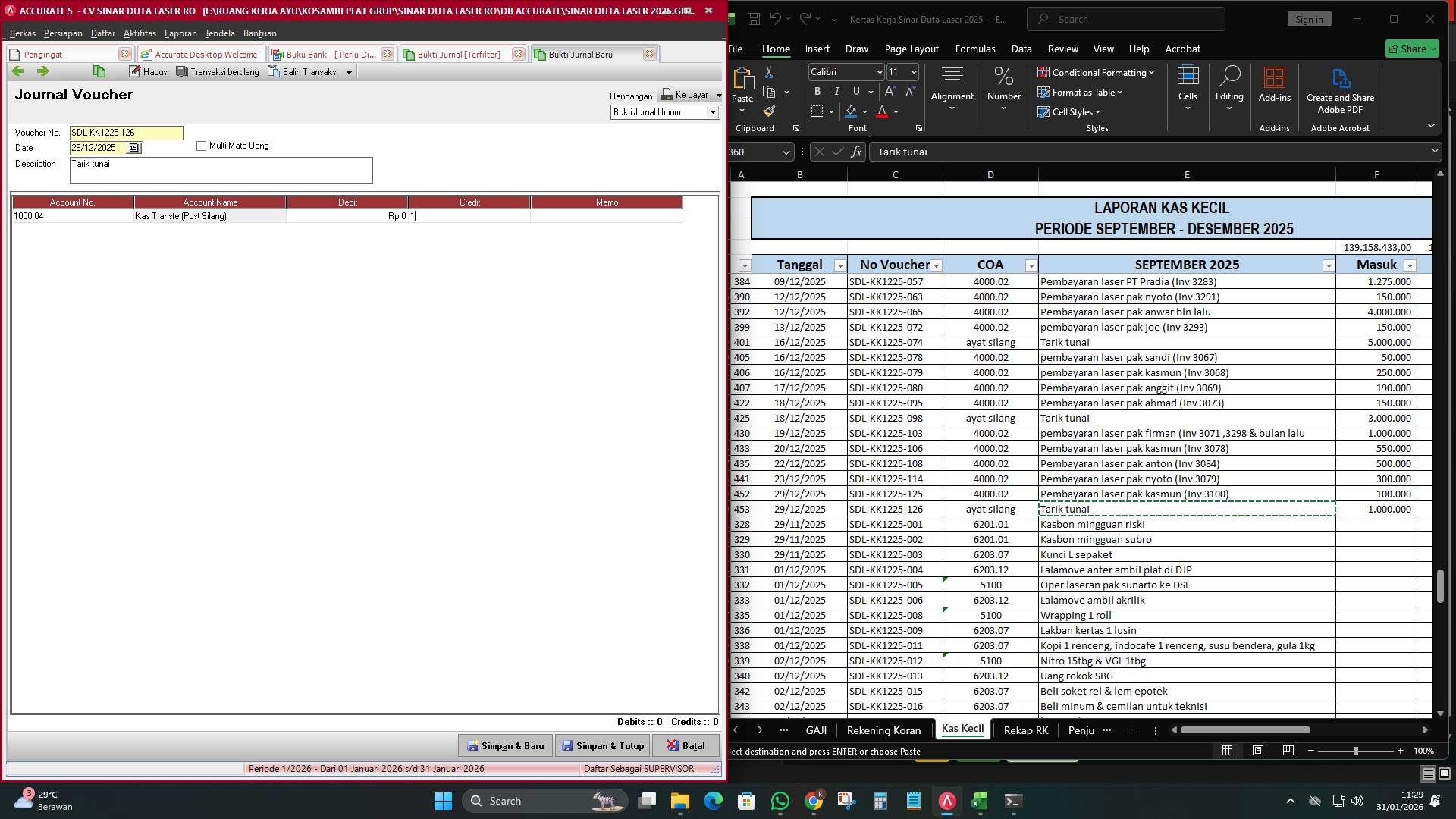Open the Bukti Jurnal Umum dropdown
The width and height of the screenshot is (1456, 819).
713,111
